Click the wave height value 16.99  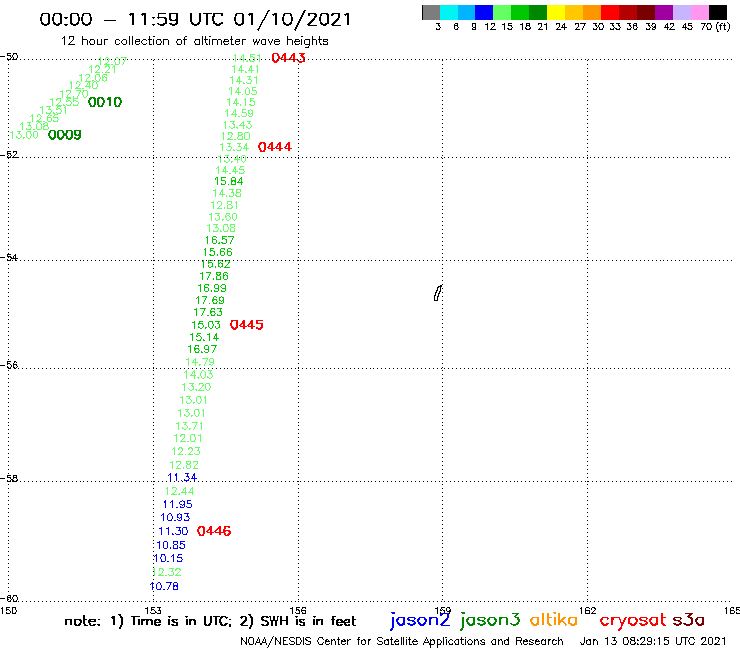tap(212, 288)
